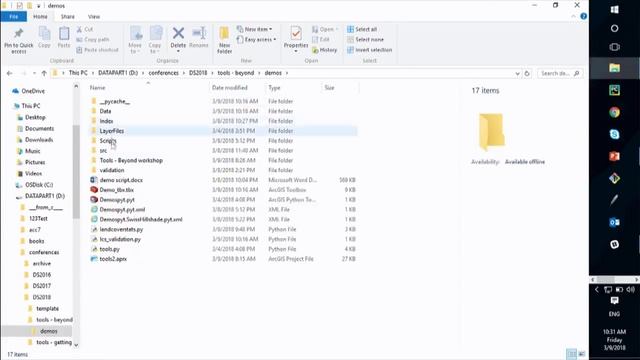Screen dimensions: 640x360
Task: Sort by Date modified column header
Action: (x=230, y=88)
